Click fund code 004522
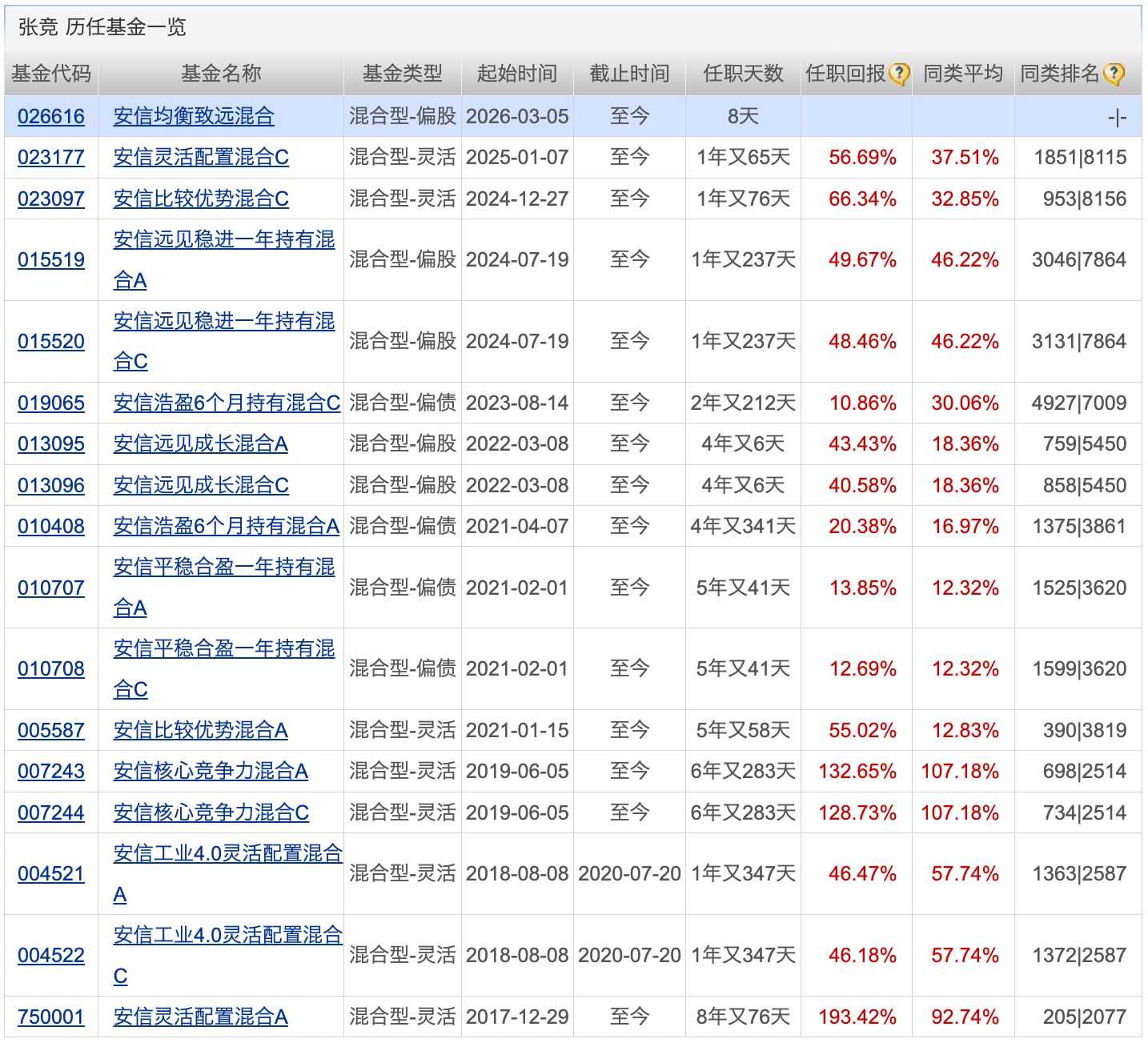 pos(50,956)
